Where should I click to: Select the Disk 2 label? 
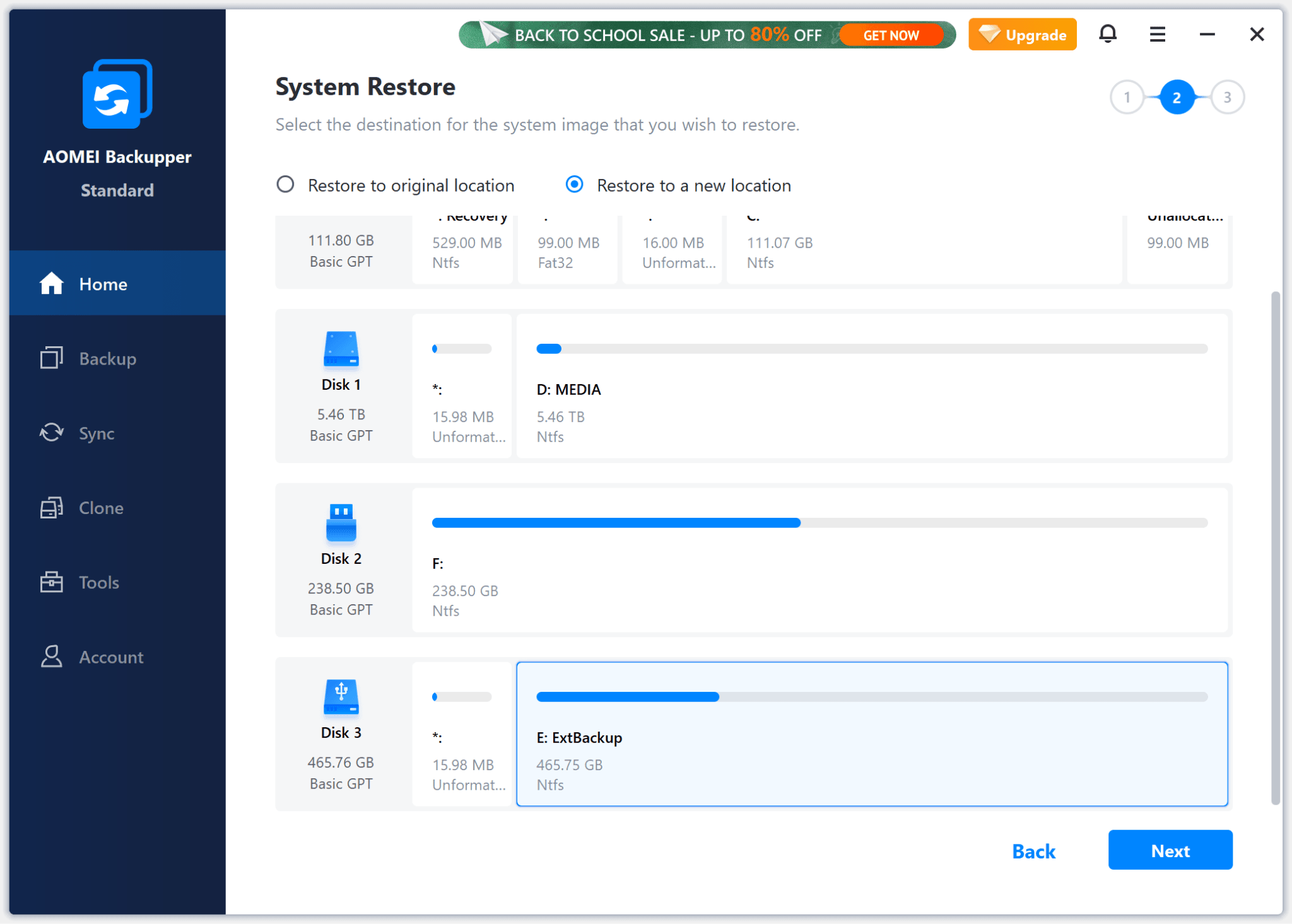pyautogui.click(x=341, y=559)
